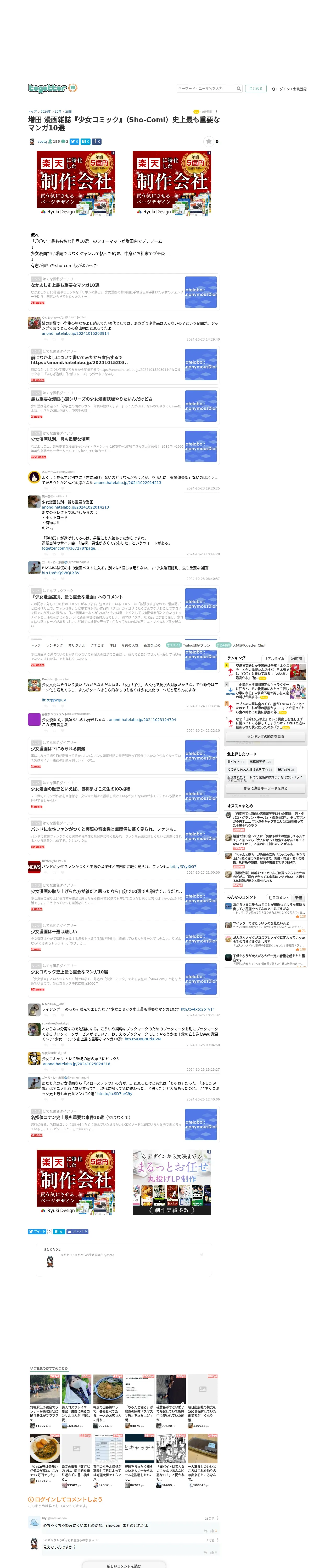Open the 丸投げLP制作 advertisement

coord(172,1182)
